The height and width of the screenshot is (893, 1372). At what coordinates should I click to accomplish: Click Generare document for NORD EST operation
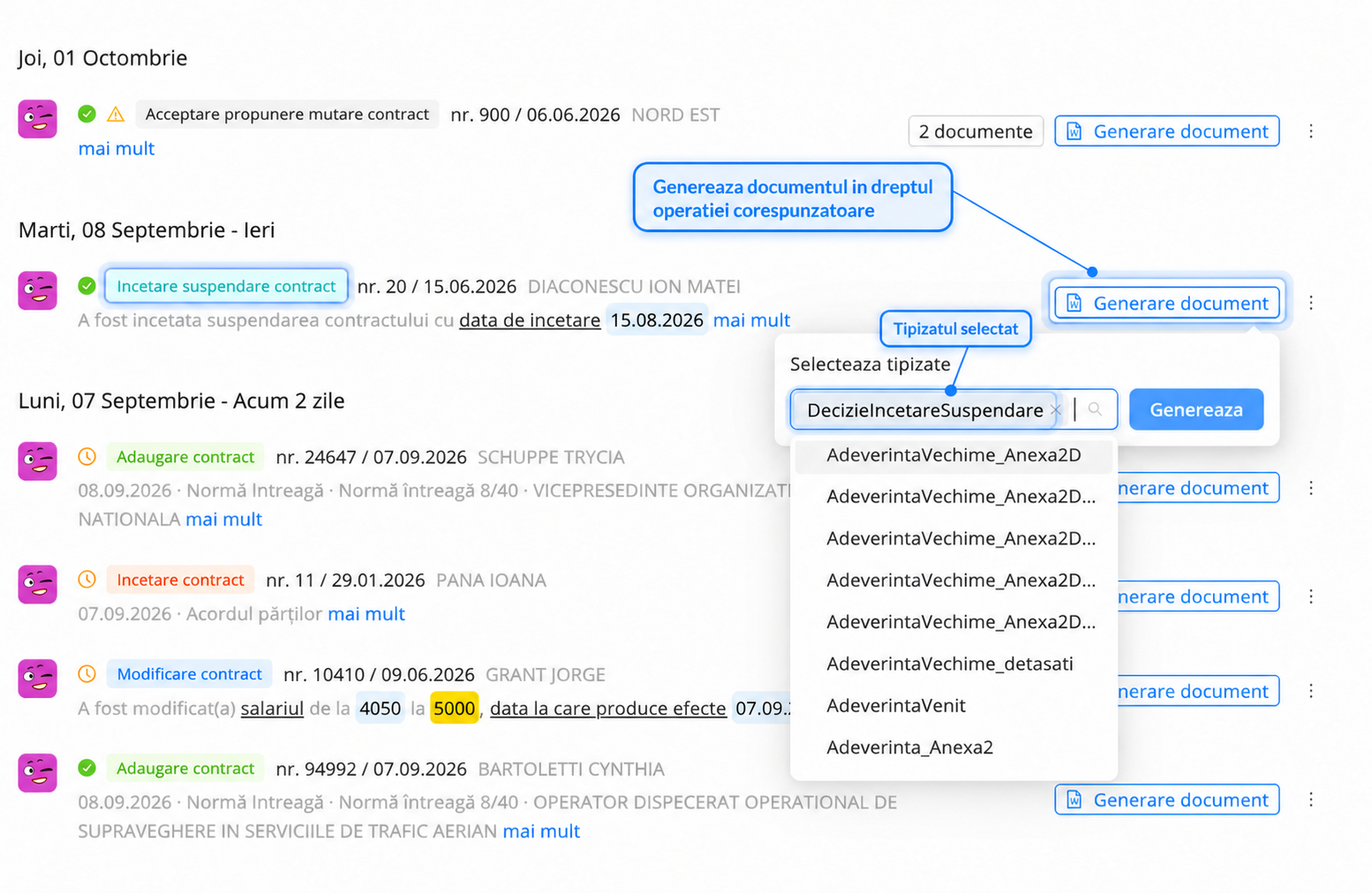tap(1167, 131)
